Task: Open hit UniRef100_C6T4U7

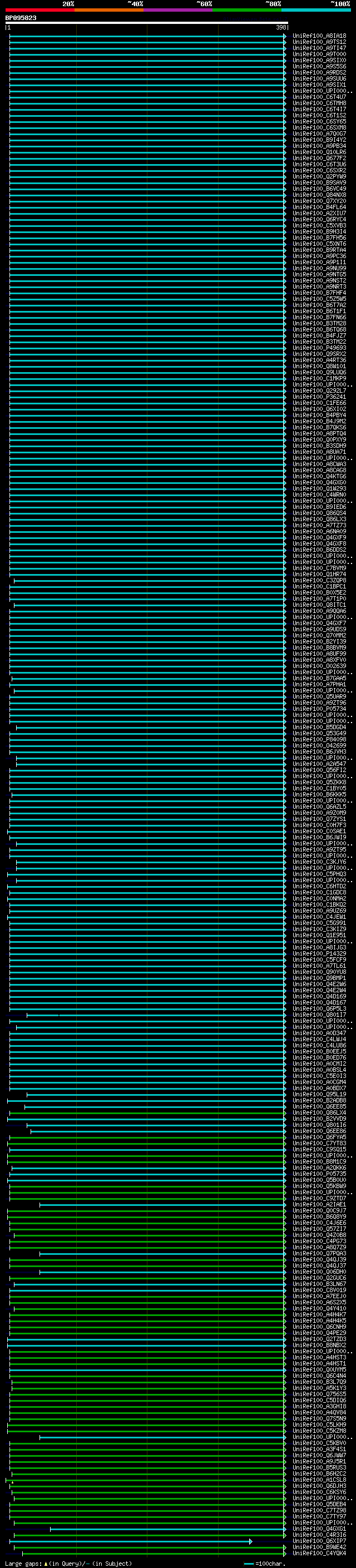Action: (319, 97)
